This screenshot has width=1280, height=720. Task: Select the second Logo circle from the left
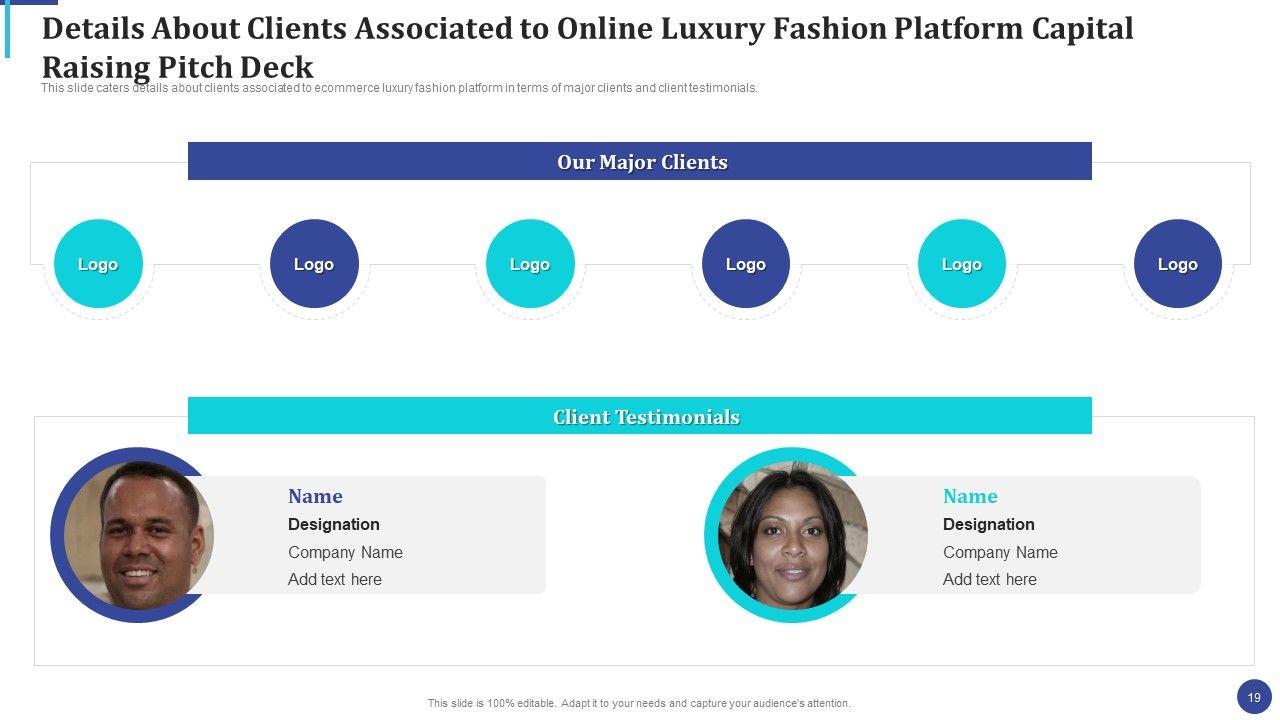[314, 264]
